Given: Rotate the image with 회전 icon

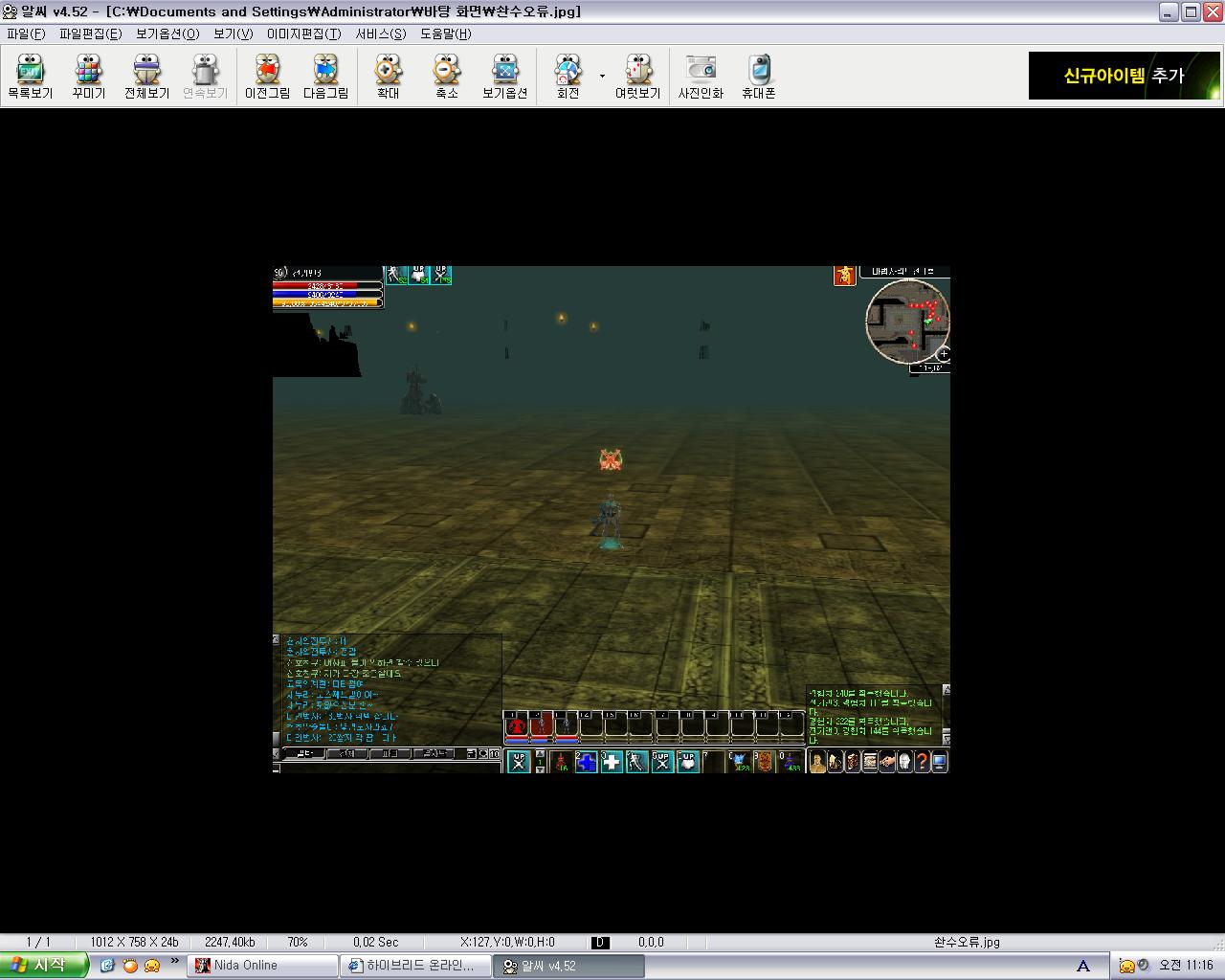Looking at the screenshot, I should tap(568, 77).
